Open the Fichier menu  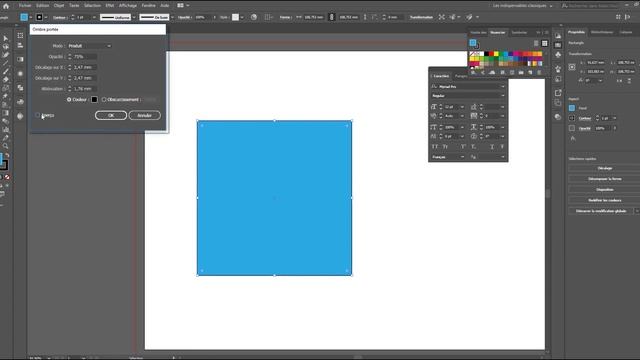[x=25, y=6]
